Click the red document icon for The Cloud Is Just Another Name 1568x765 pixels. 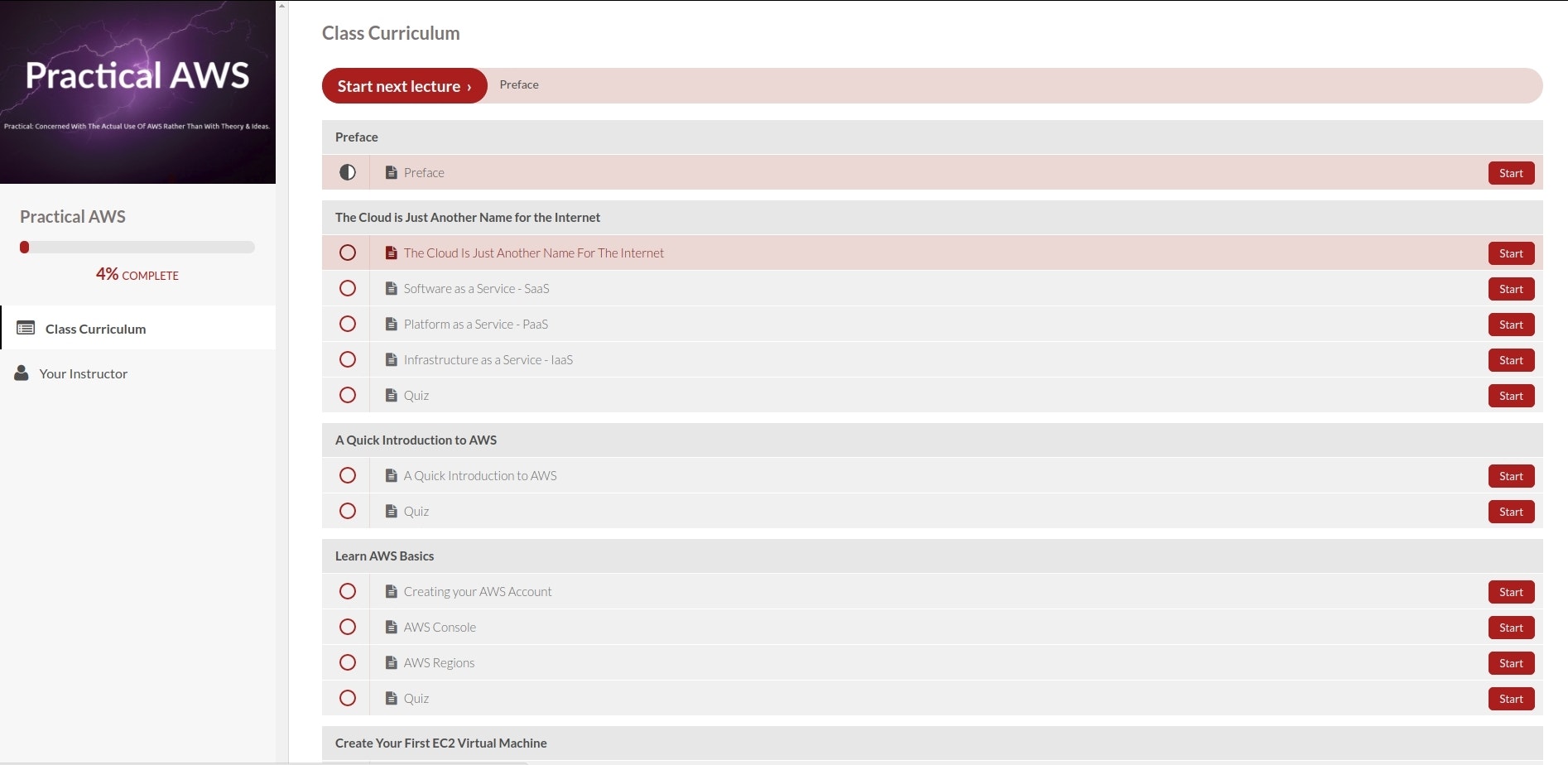[392, 253]
